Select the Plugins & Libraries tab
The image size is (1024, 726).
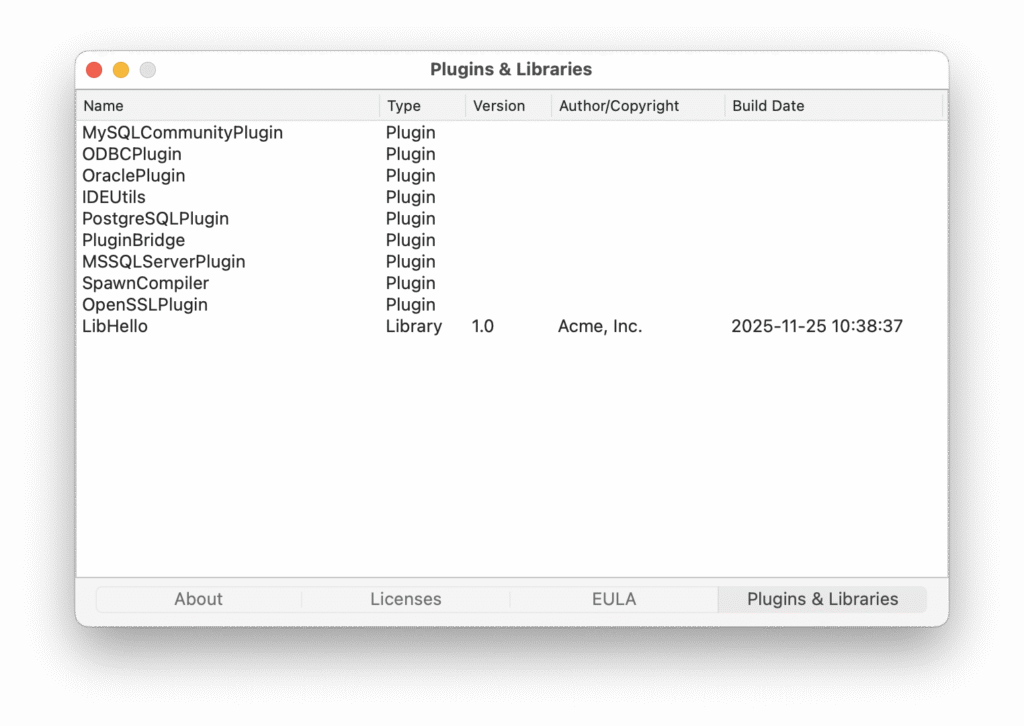click(x=822, y=599)
